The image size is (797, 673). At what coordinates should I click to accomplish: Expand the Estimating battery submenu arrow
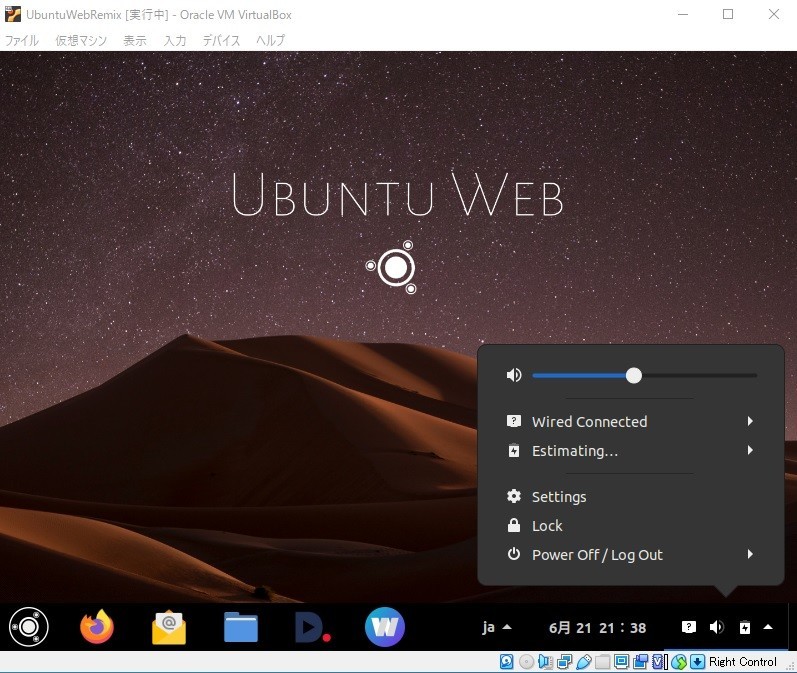pyautogui.click(x=750, y=450)
